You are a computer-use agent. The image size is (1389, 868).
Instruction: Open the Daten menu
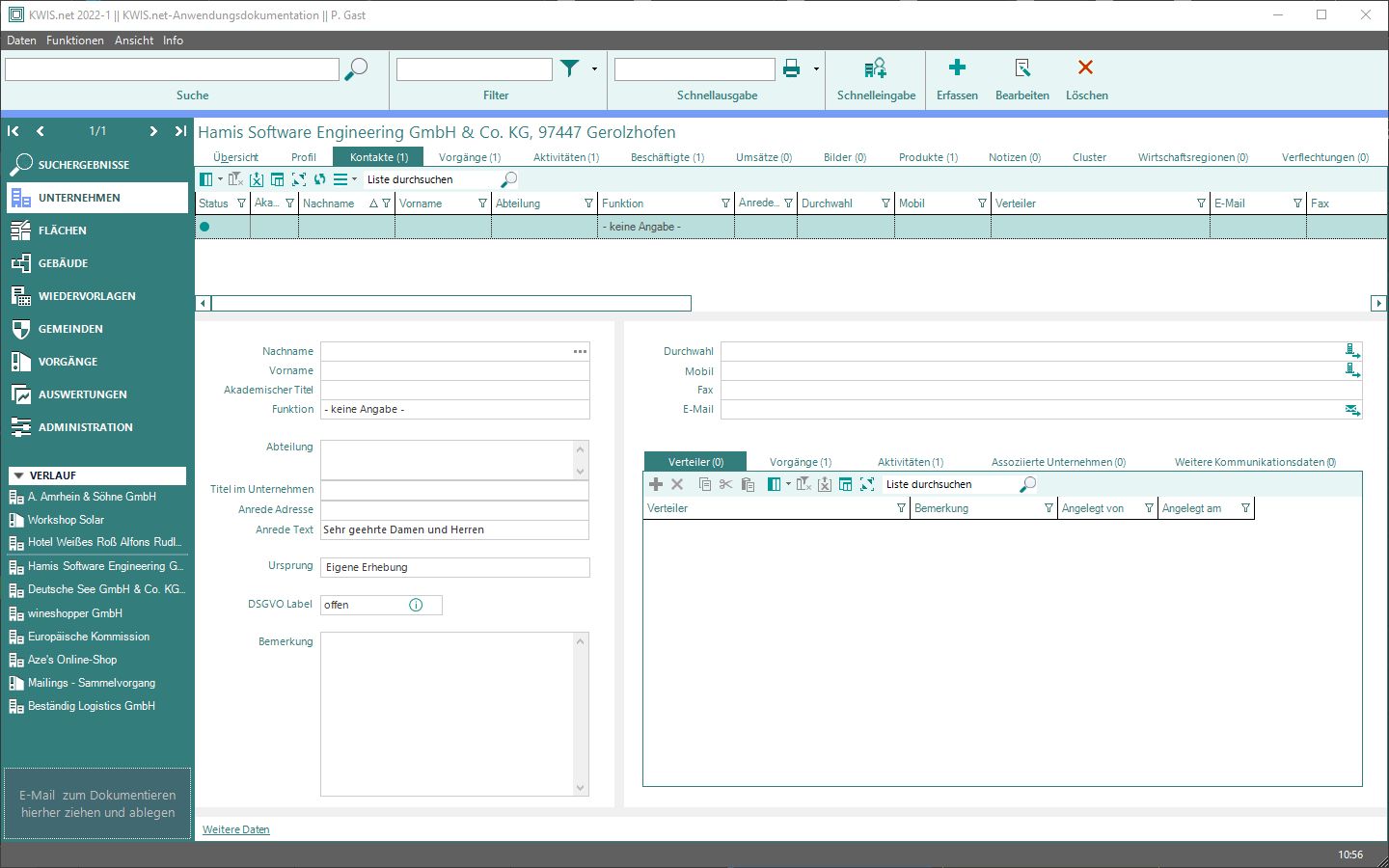[x=21, y=41]
